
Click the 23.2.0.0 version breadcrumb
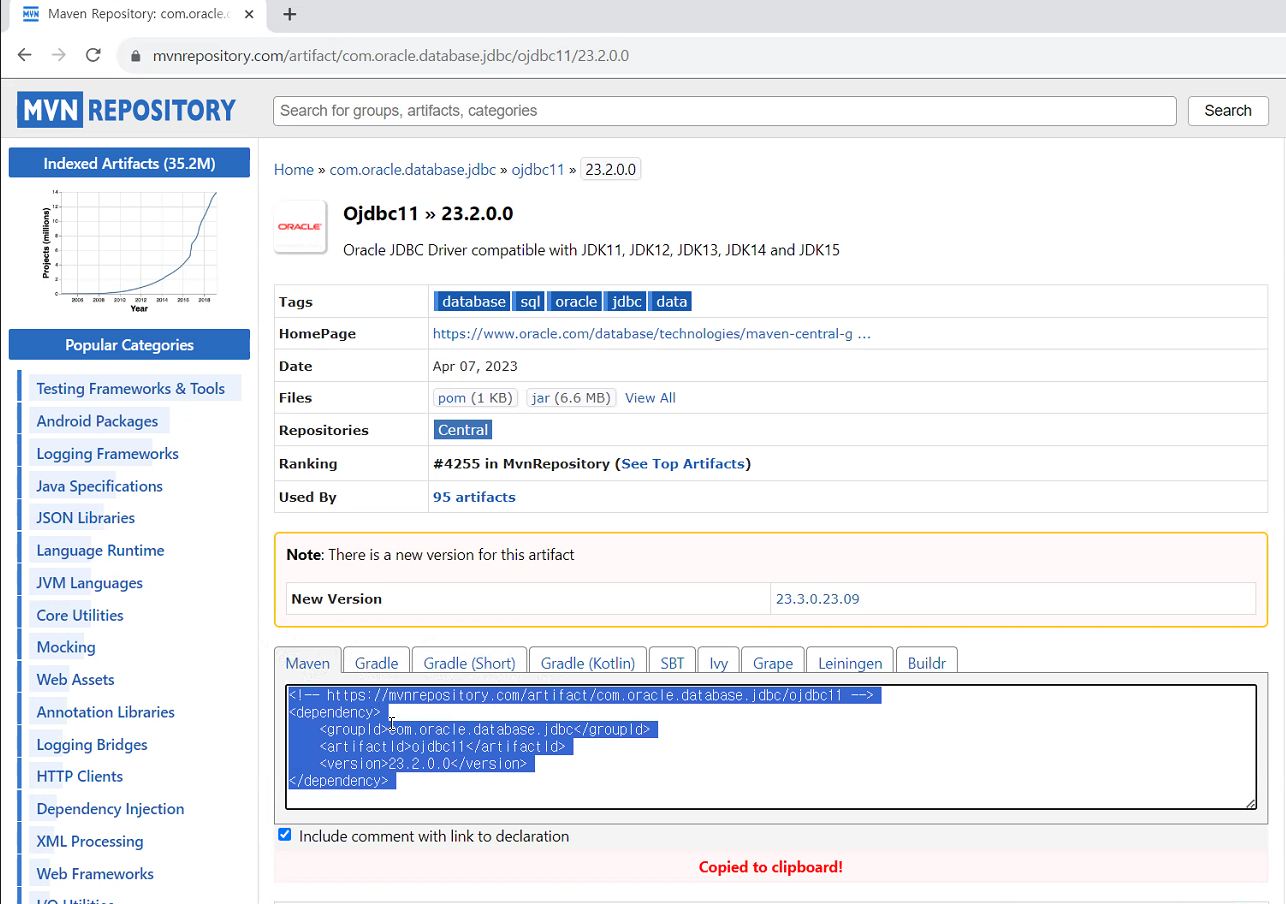(611, 170)
